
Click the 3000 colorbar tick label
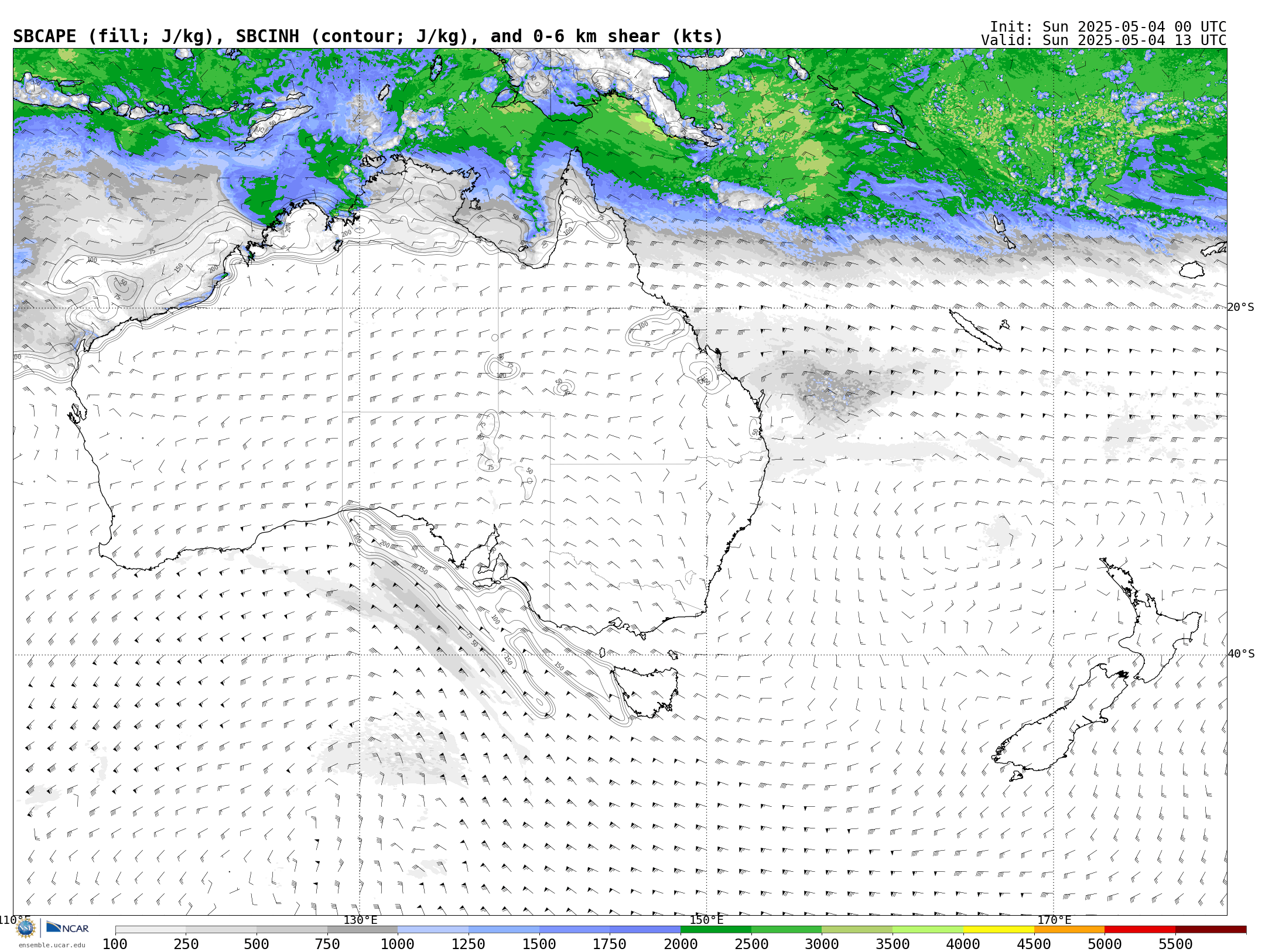point(822,944)
